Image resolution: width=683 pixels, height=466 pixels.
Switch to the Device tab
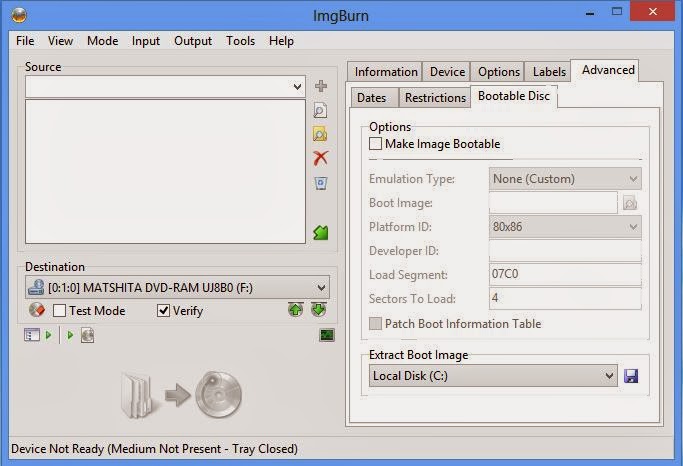pyautogui.click(x=447, y=72)
